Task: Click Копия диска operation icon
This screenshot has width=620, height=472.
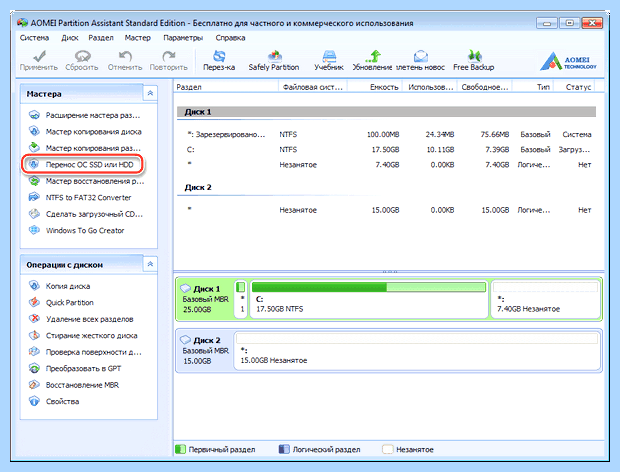Action: click(x=34, y=286)
